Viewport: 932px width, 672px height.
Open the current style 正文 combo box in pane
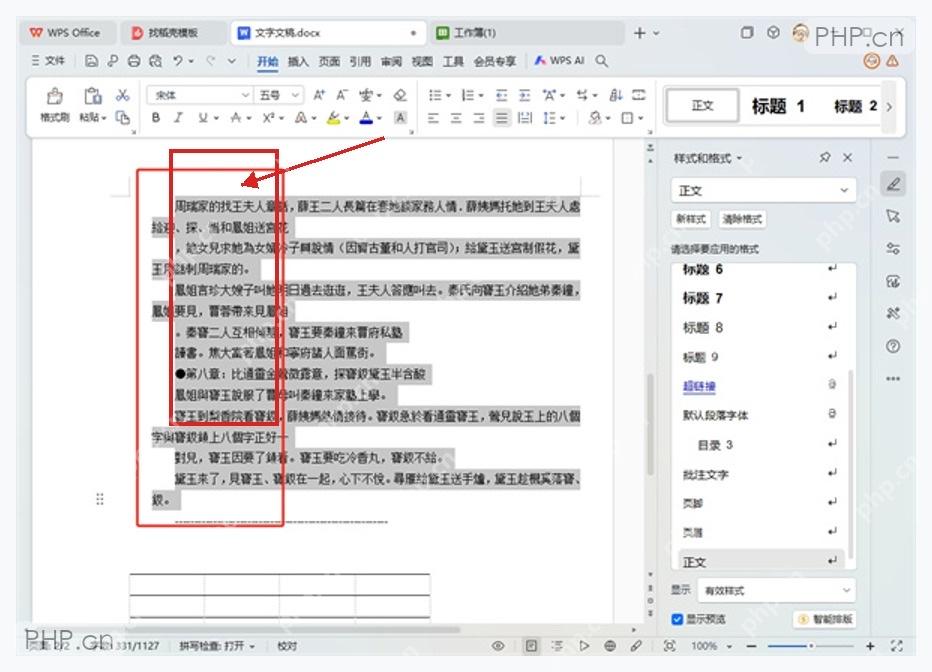(x=763, y=191)
